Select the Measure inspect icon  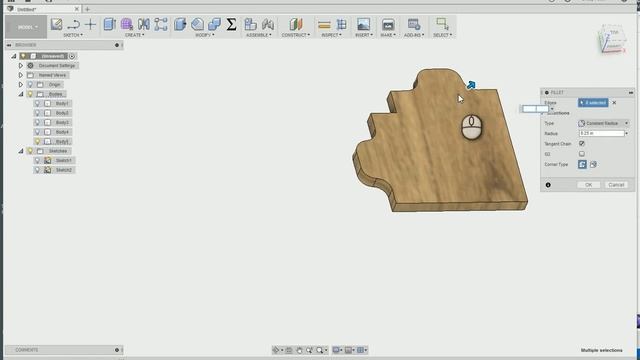324,24
